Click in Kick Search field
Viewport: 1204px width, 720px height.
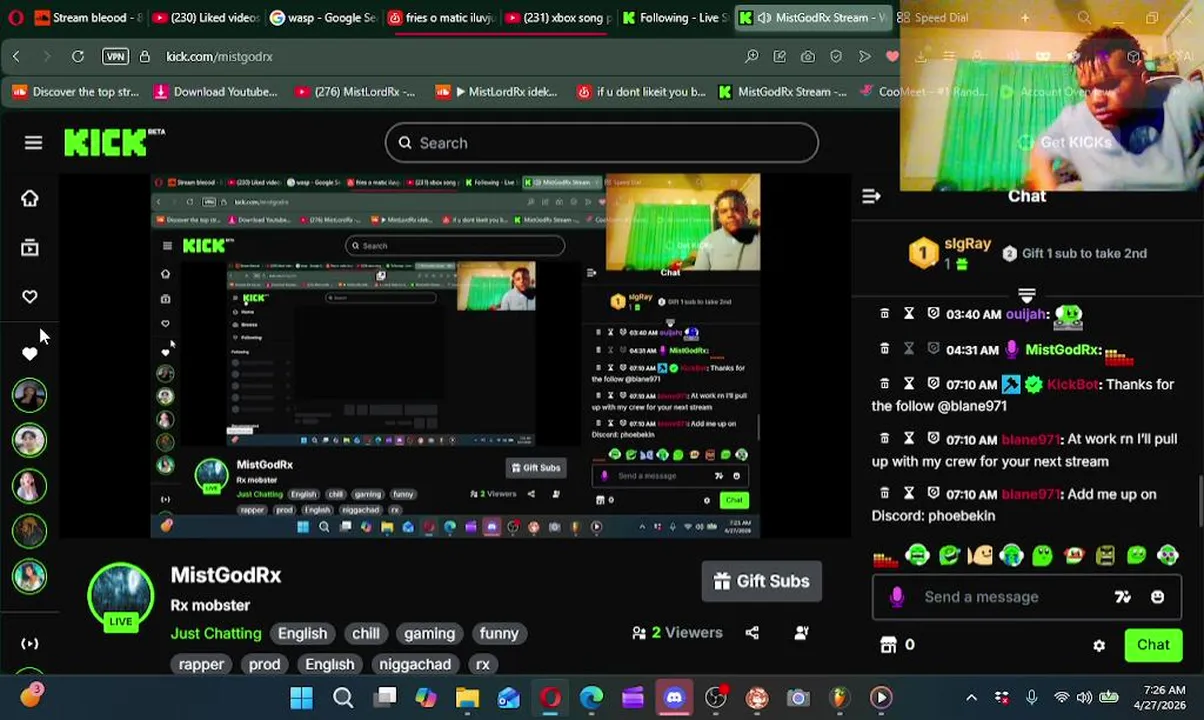[x=602, y=143]
